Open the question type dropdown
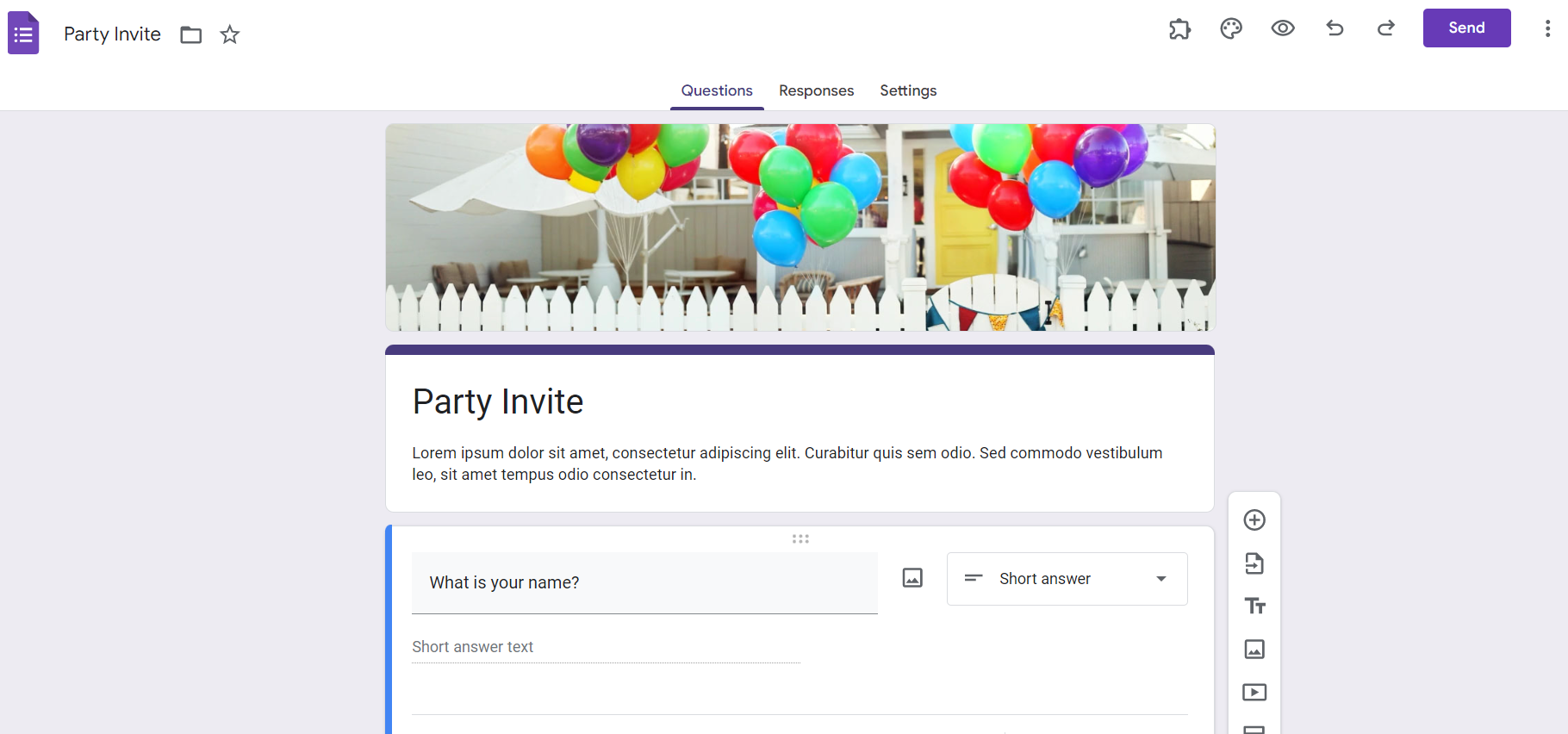The height and width of the screenshot is (734, 1568). [x=1067, y=578]
